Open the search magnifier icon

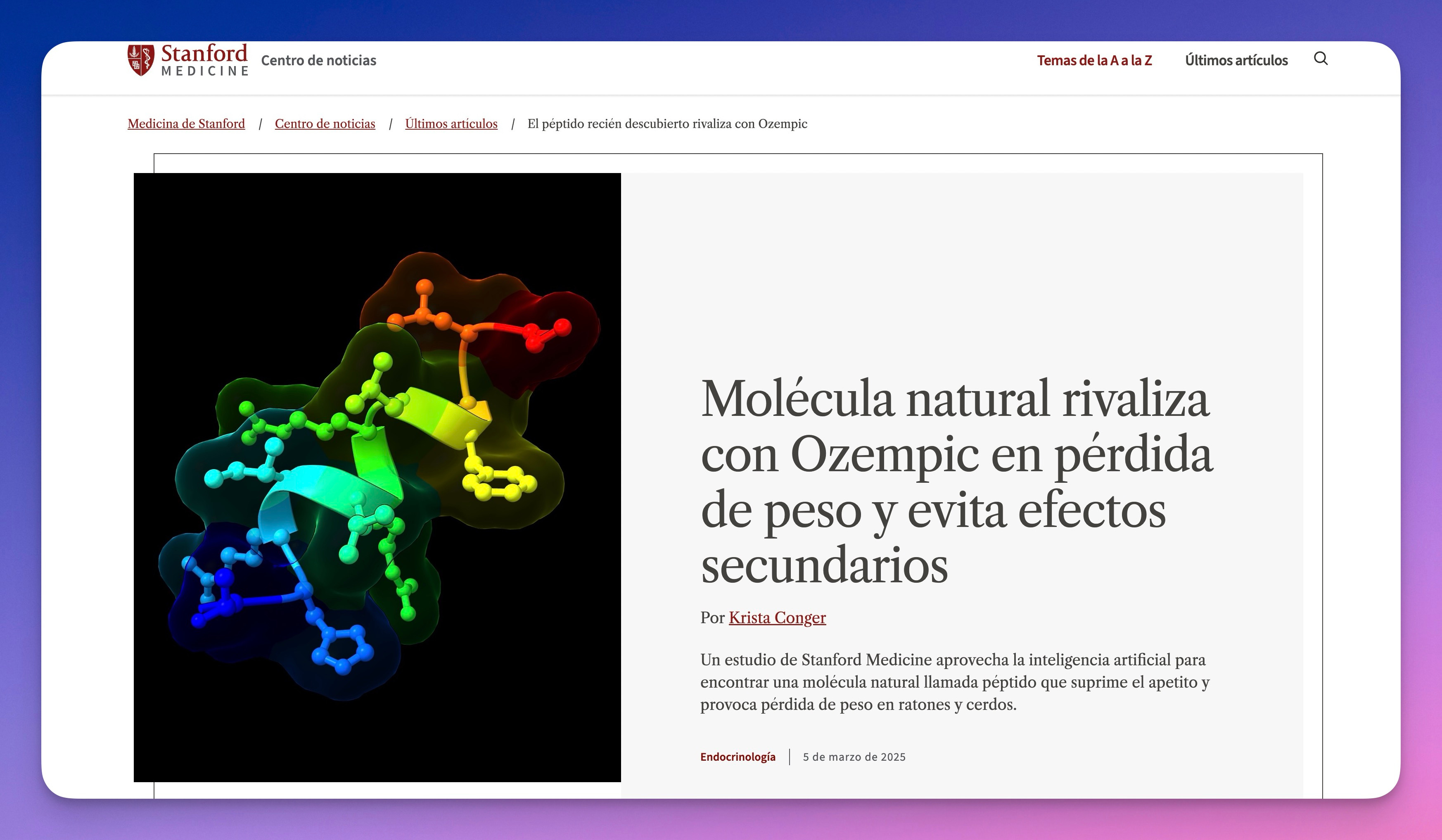pos(1321,58)
